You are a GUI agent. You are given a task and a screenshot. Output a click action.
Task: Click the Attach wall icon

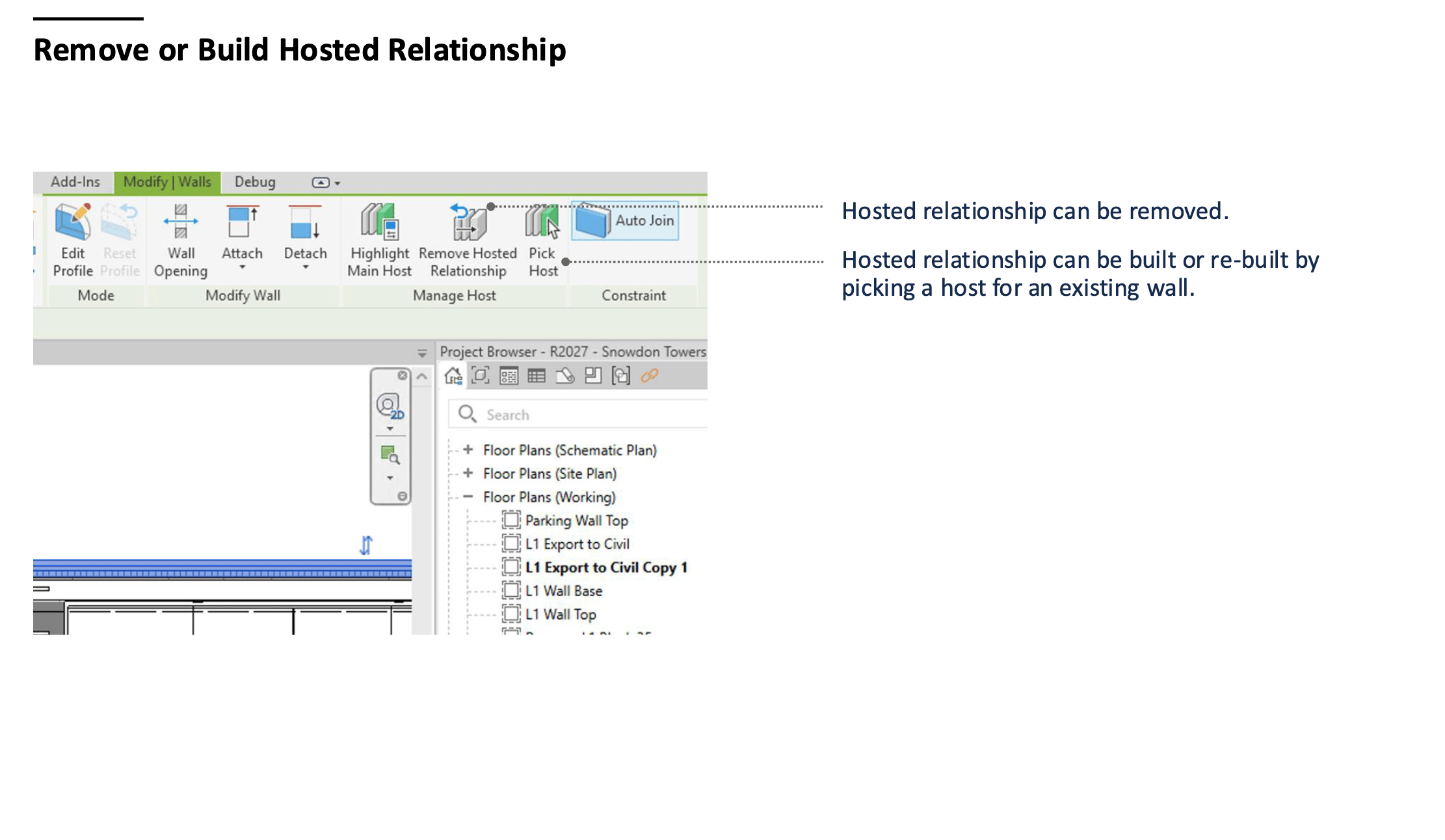click(242, 221)
